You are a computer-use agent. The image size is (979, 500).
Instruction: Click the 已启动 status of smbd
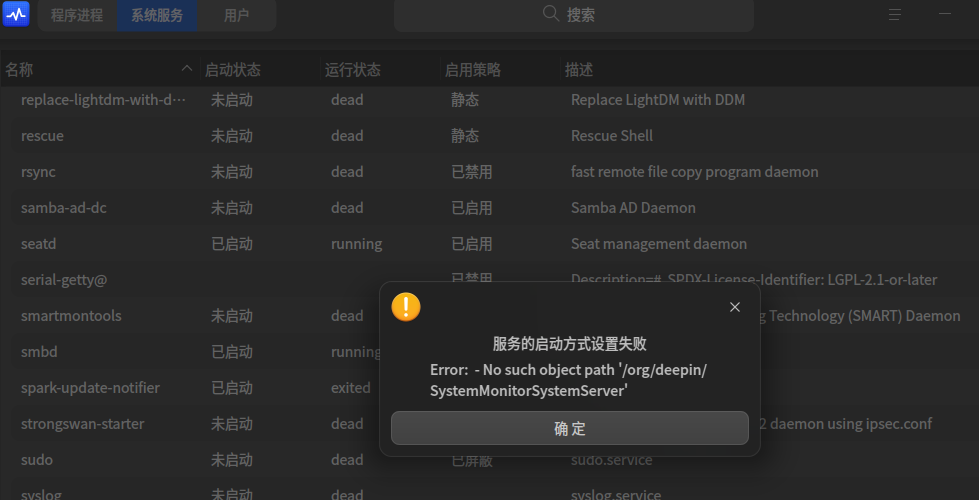(x=232, y=352)
